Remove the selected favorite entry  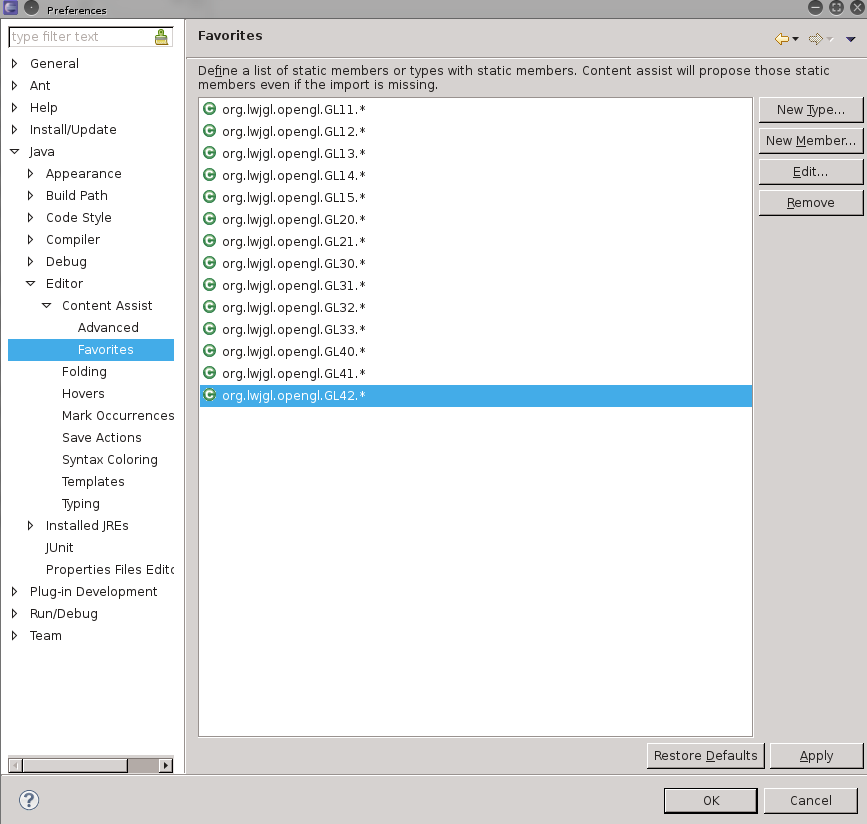[811, 202]
